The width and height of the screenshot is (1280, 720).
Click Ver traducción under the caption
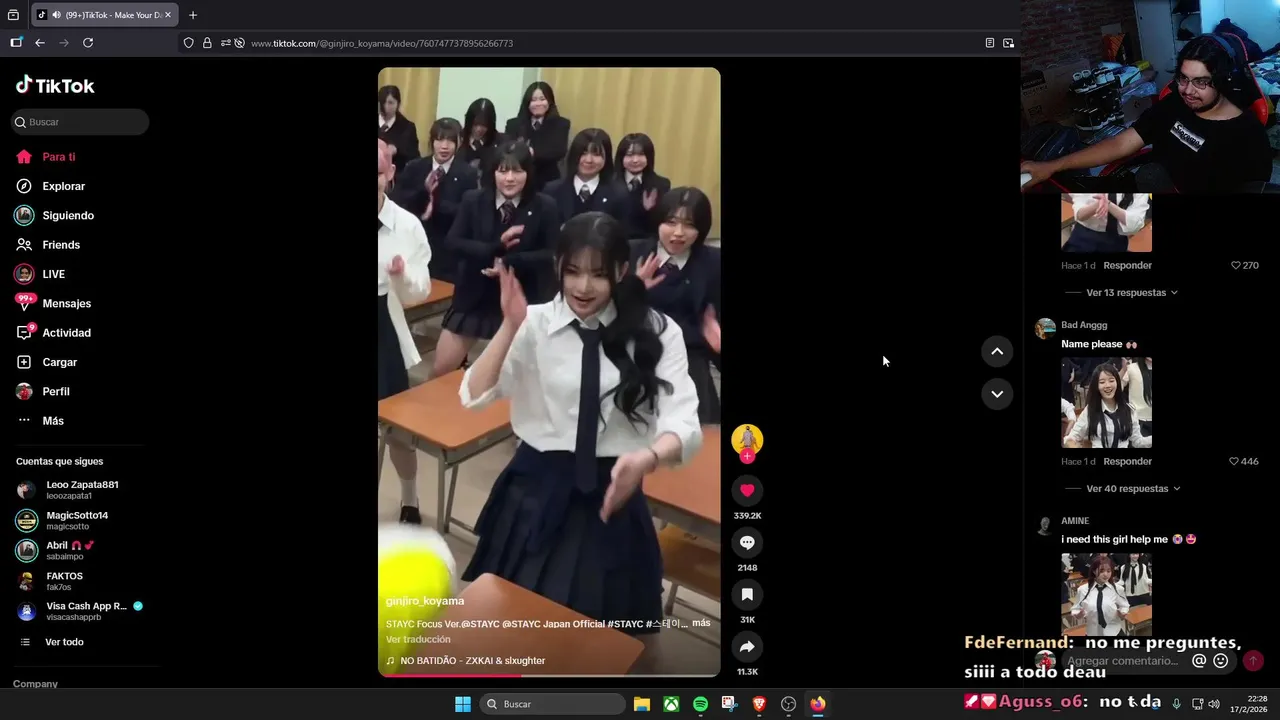pos(418,639)
